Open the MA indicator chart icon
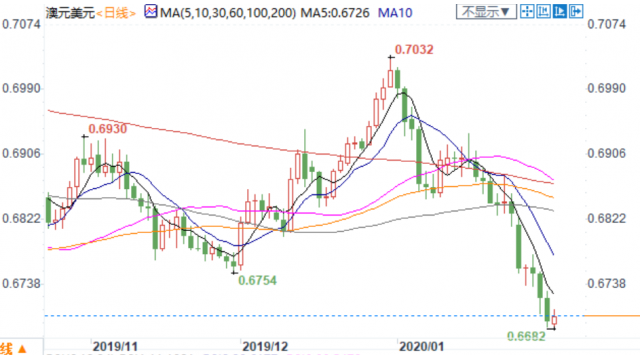 coord(151,11)
